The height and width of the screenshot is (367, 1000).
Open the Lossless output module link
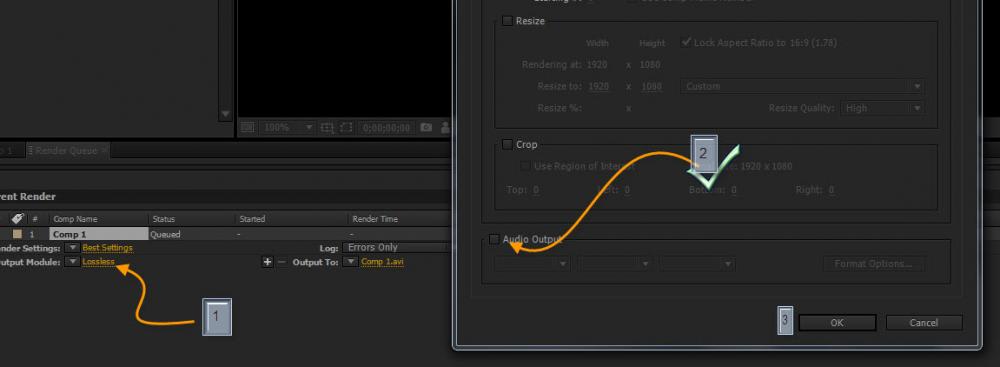click(98, 262)
